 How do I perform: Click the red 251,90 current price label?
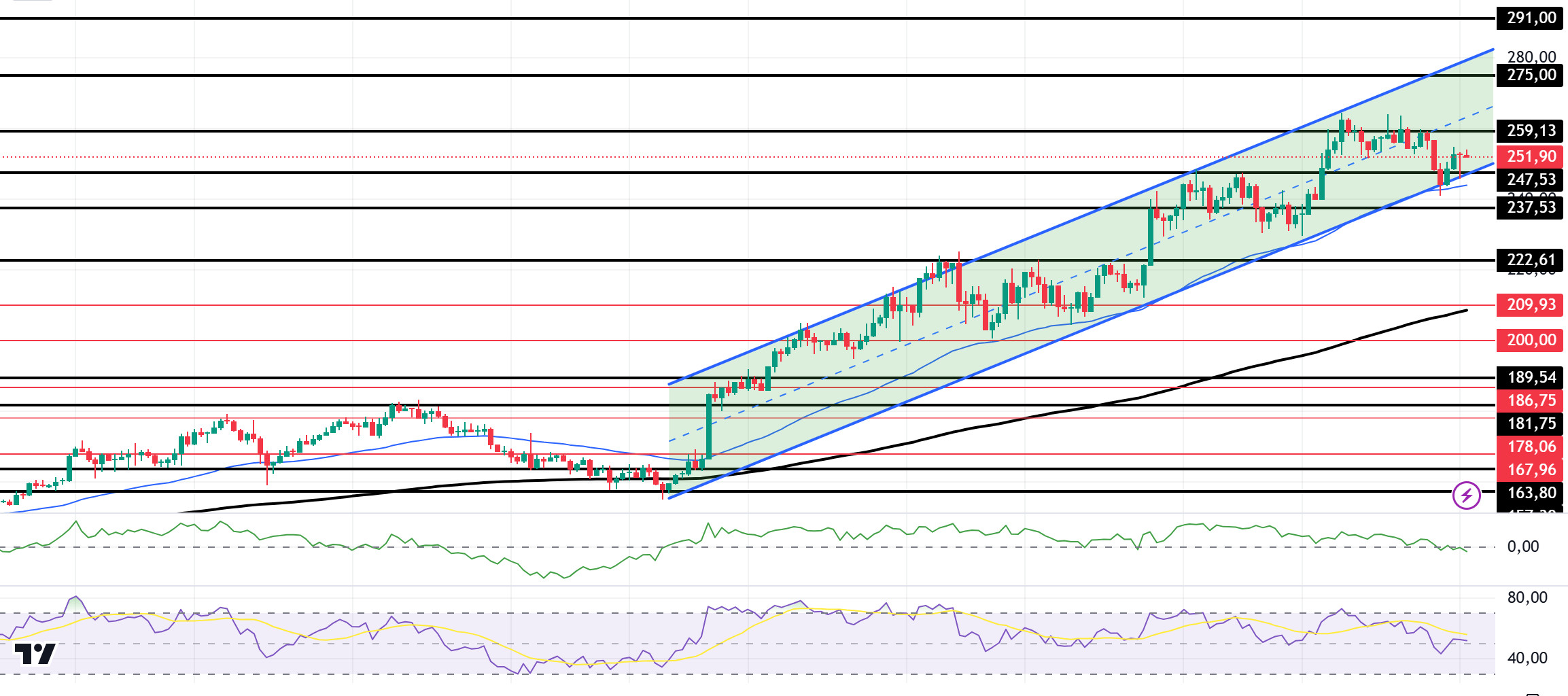point(1529,157)
